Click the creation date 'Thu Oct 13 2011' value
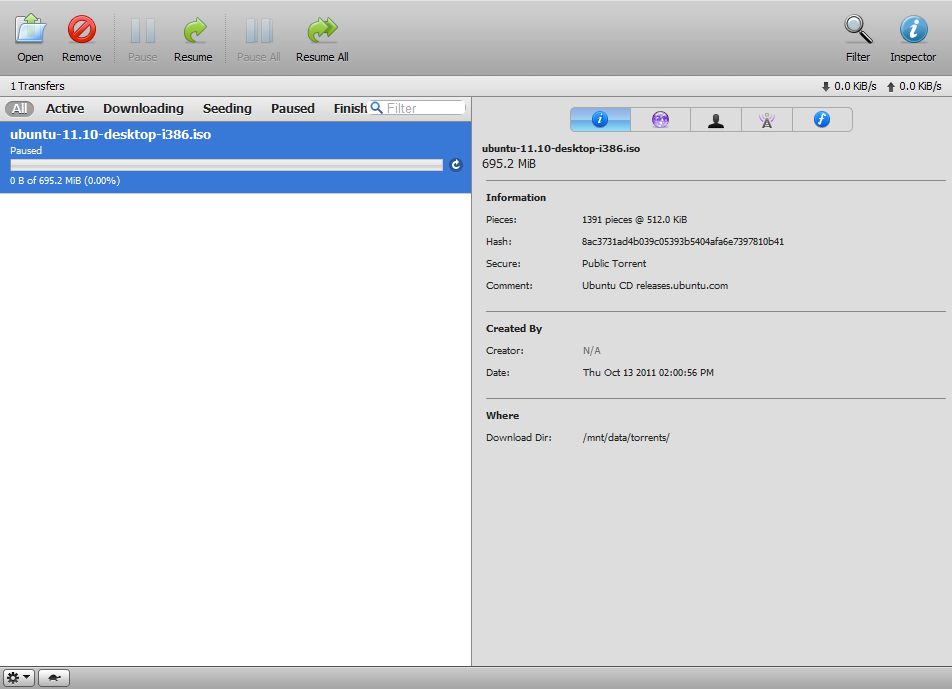Viewport: 952px width, 689px height. [648, 373]
